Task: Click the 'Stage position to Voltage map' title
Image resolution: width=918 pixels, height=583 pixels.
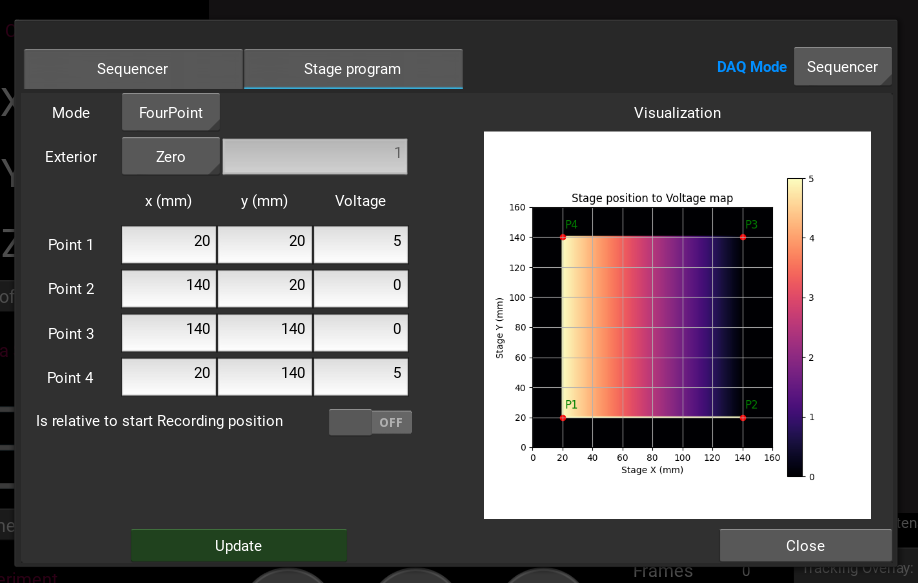Action: [652, 198]
